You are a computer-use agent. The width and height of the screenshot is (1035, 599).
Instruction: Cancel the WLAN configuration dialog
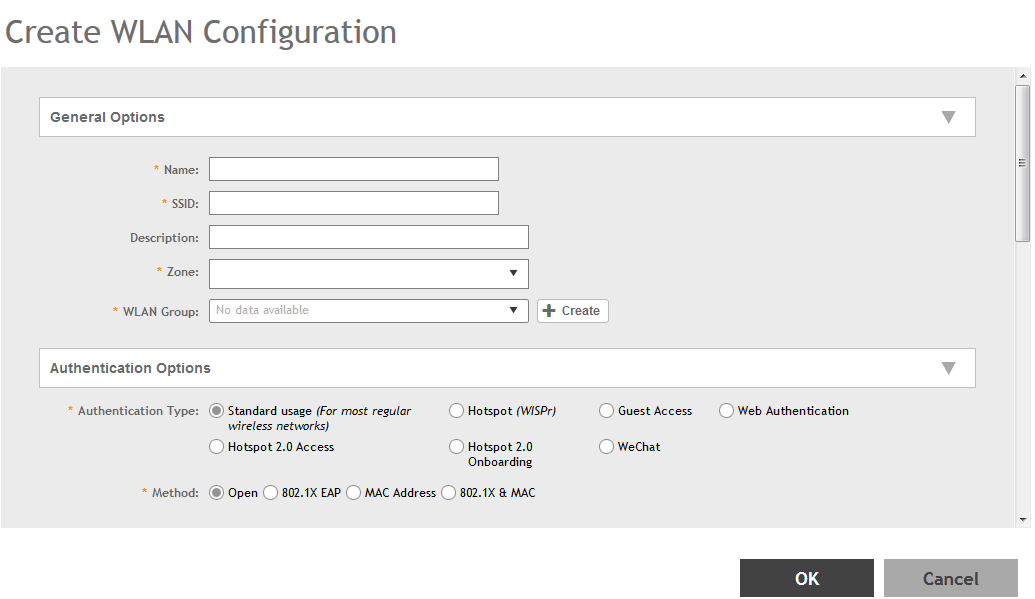click(950, 578)
